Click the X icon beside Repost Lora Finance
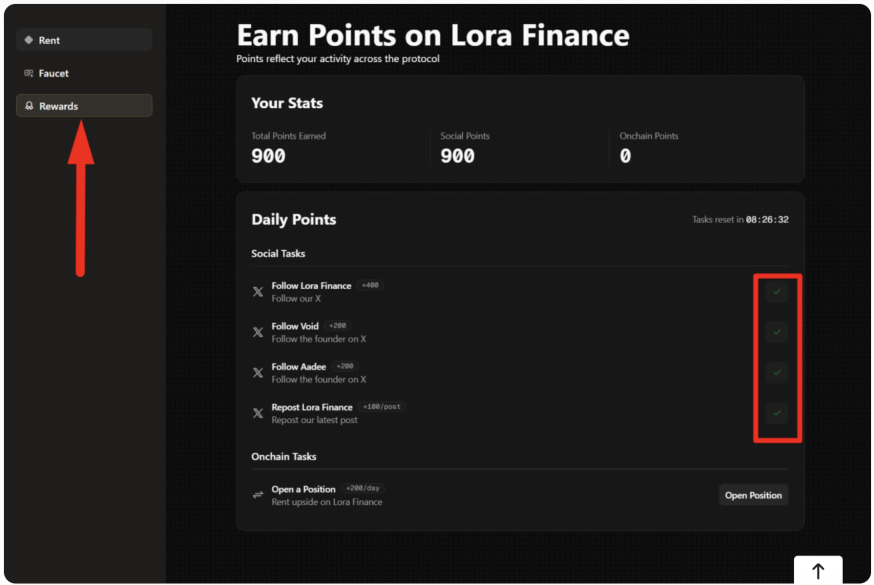The image size is (874, 585). (257, 413)
